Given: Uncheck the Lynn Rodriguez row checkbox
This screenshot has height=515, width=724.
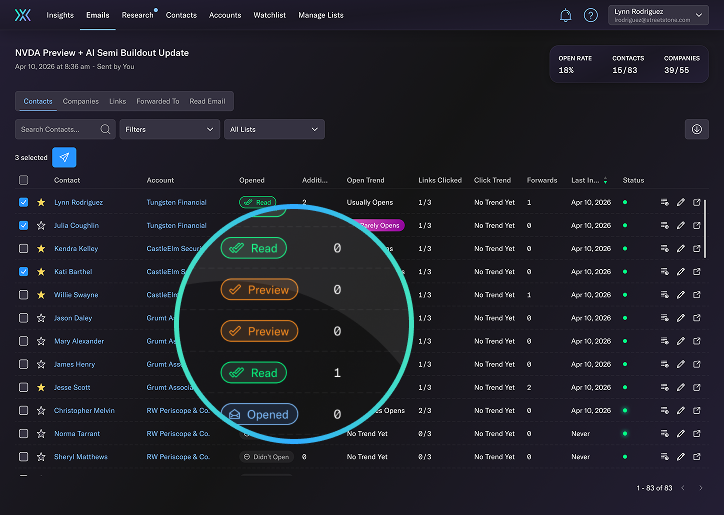Looking at the screenshot, I should click(23, 203).
